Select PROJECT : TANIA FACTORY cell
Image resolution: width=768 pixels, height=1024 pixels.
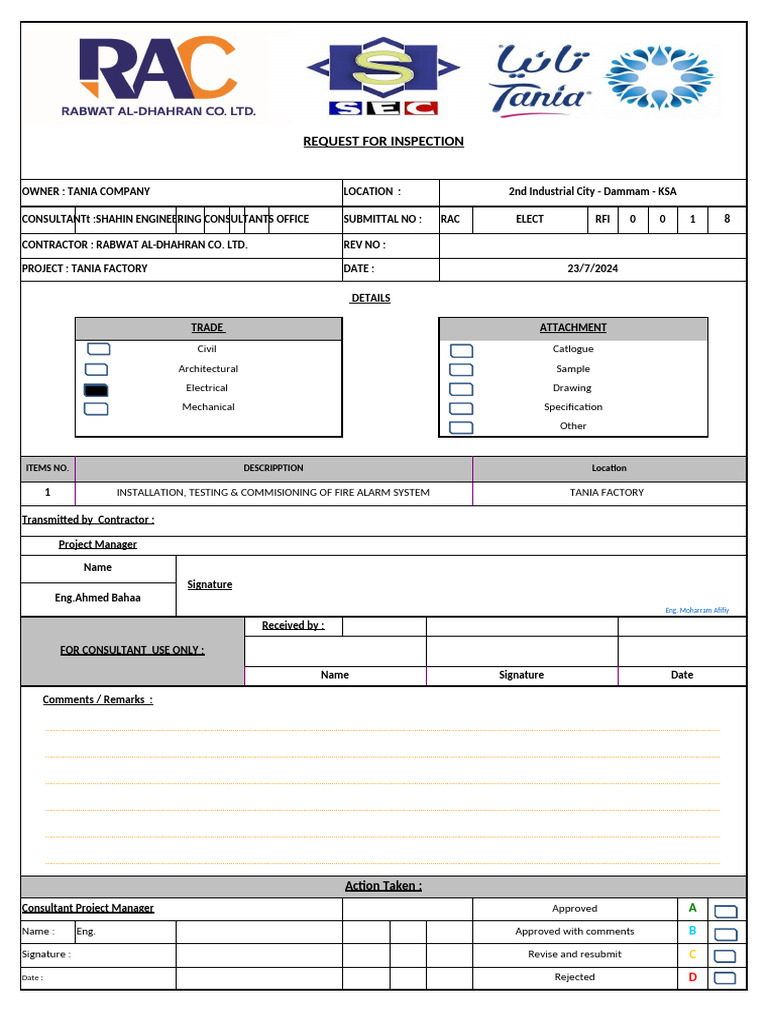click(182, 269)
